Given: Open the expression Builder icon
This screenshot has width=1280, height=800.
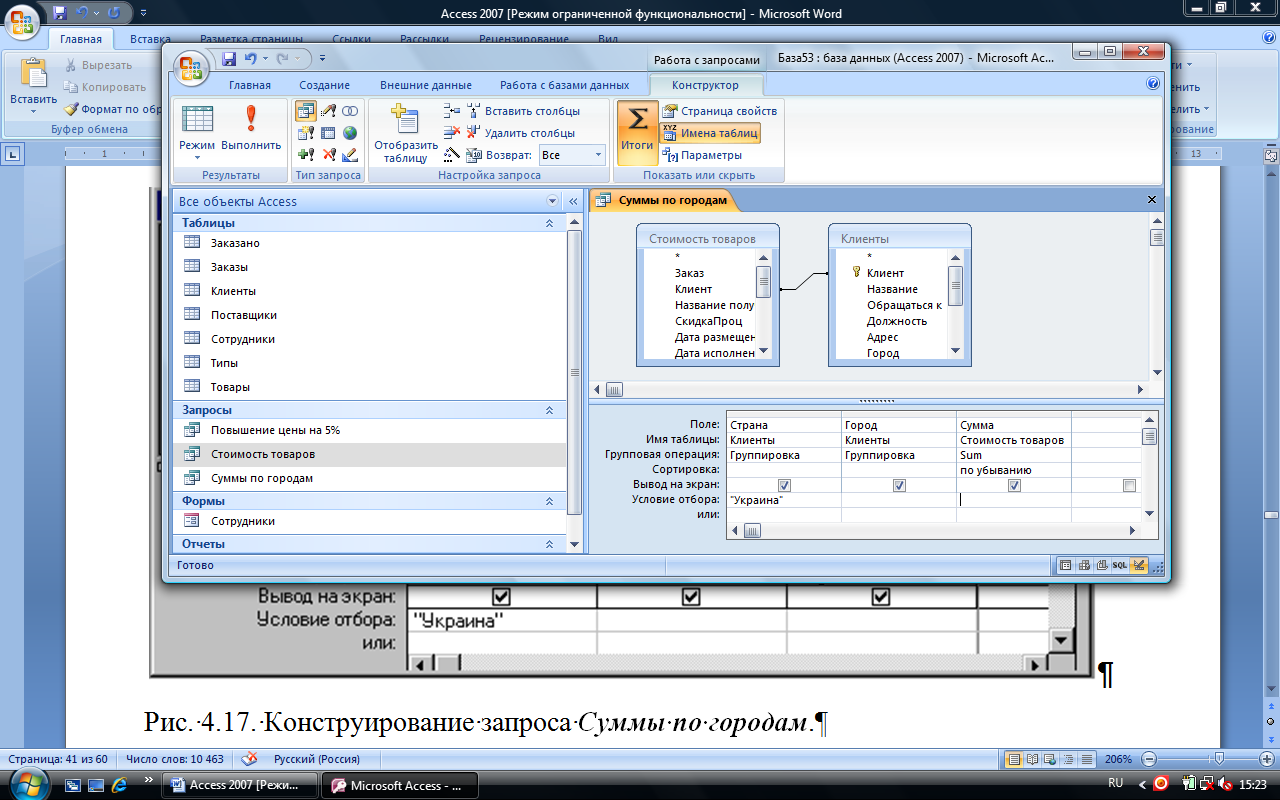Looking at the screenshot, I should [x=452, y=155].
